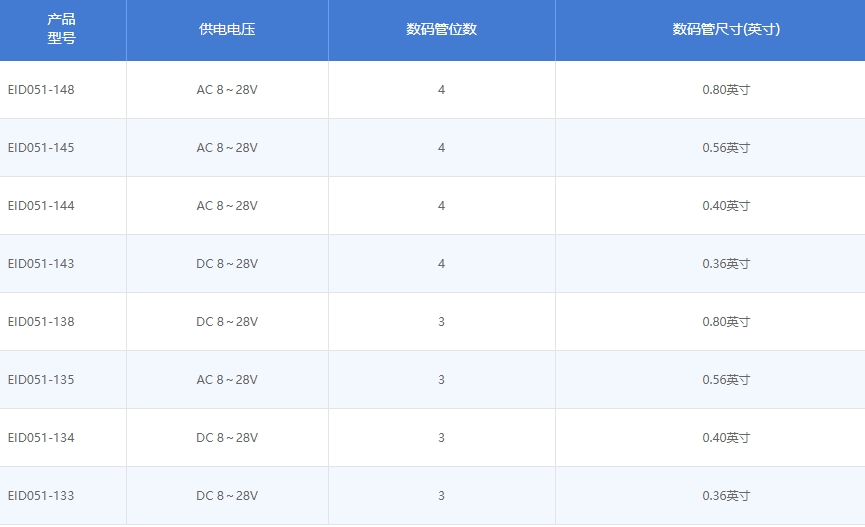Viewport: 865px width, 527px height.
Task: Click the supply voltage cell for EID051-148
Action: 227,90
